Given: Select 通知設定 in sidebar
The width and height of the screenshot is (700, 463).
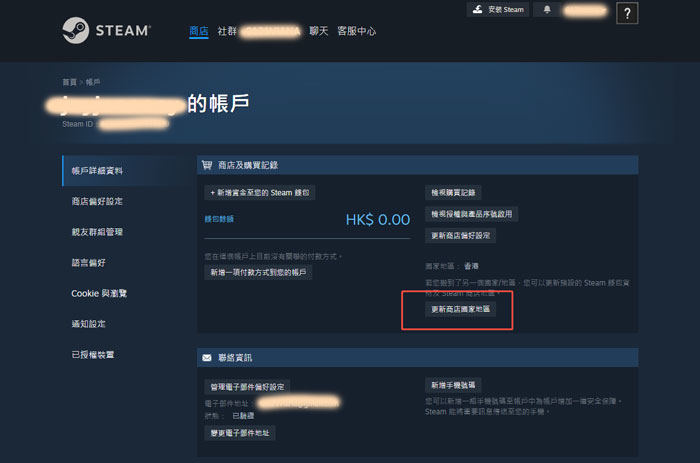Looking at the screenshot, I should pyautogui.click(x=88, y=324).
